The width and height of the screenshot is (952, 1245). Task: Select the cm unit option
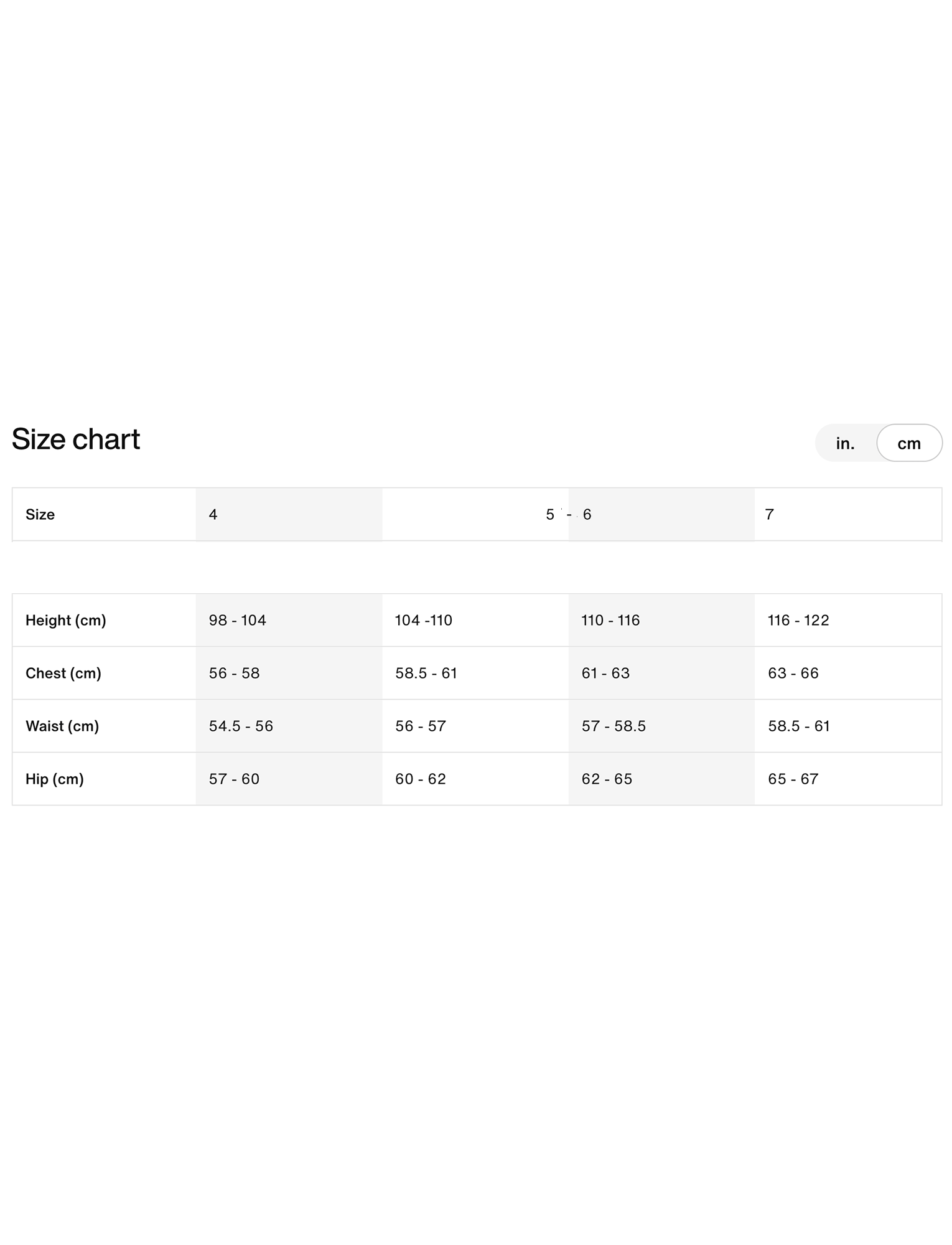point(908,443)
